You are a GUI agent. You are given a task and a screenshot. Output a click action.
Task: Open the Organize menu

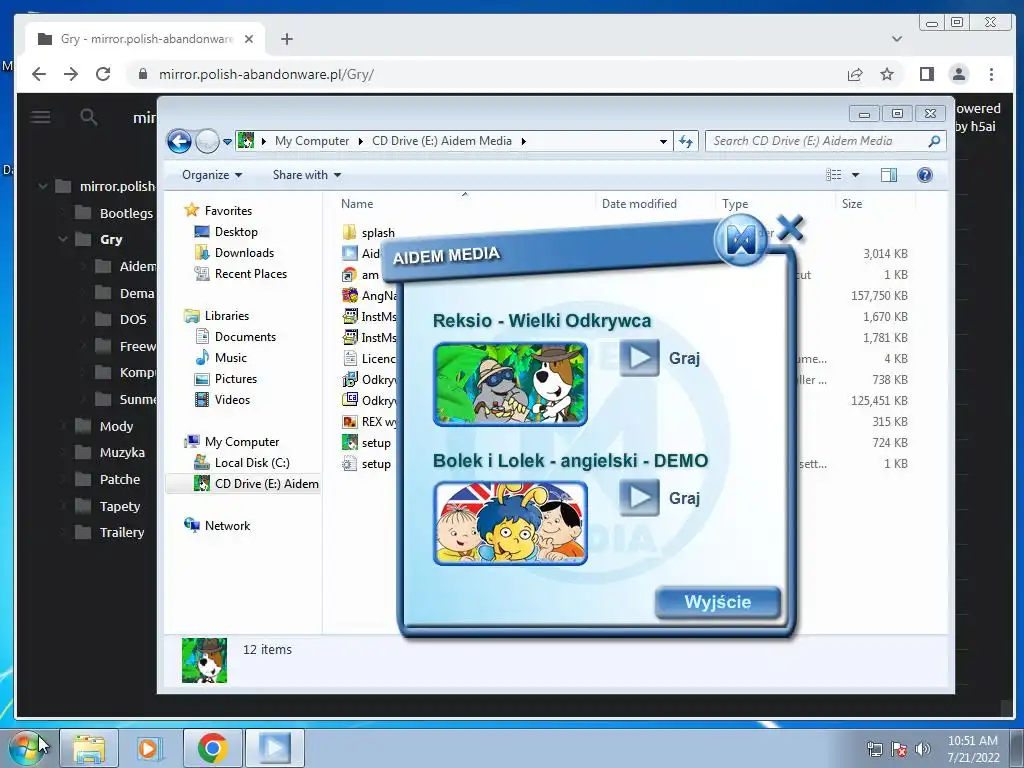click(x=212, y=175)
